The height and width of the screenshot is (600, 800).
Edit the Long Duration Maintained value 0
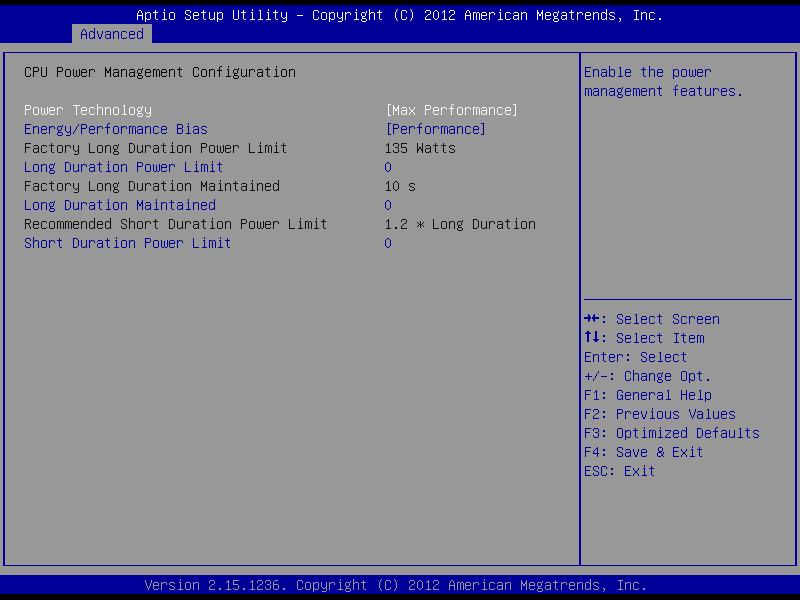(x=388, y=205)
